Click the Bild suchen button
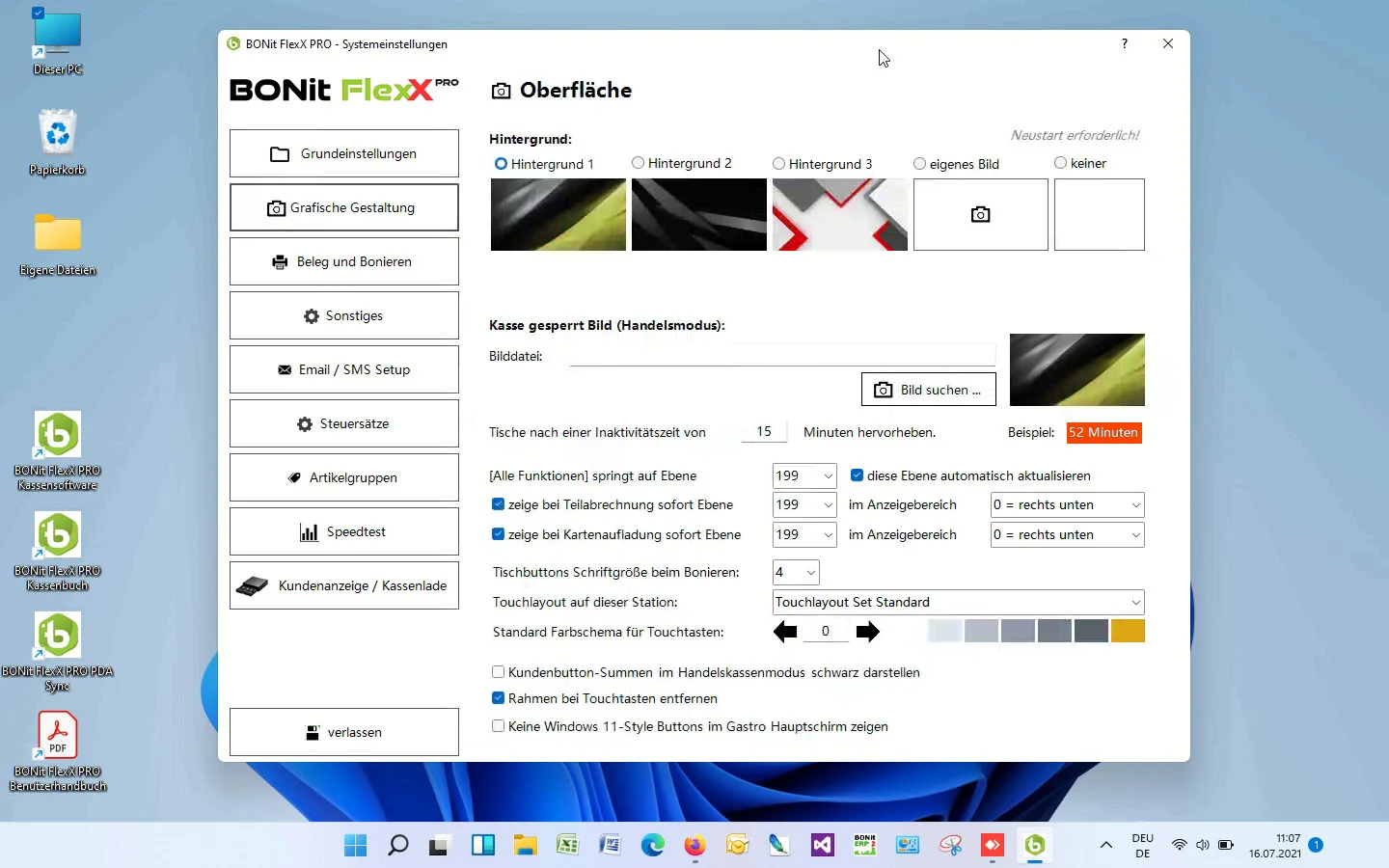The image size is (1389, 868). (927, 389)
